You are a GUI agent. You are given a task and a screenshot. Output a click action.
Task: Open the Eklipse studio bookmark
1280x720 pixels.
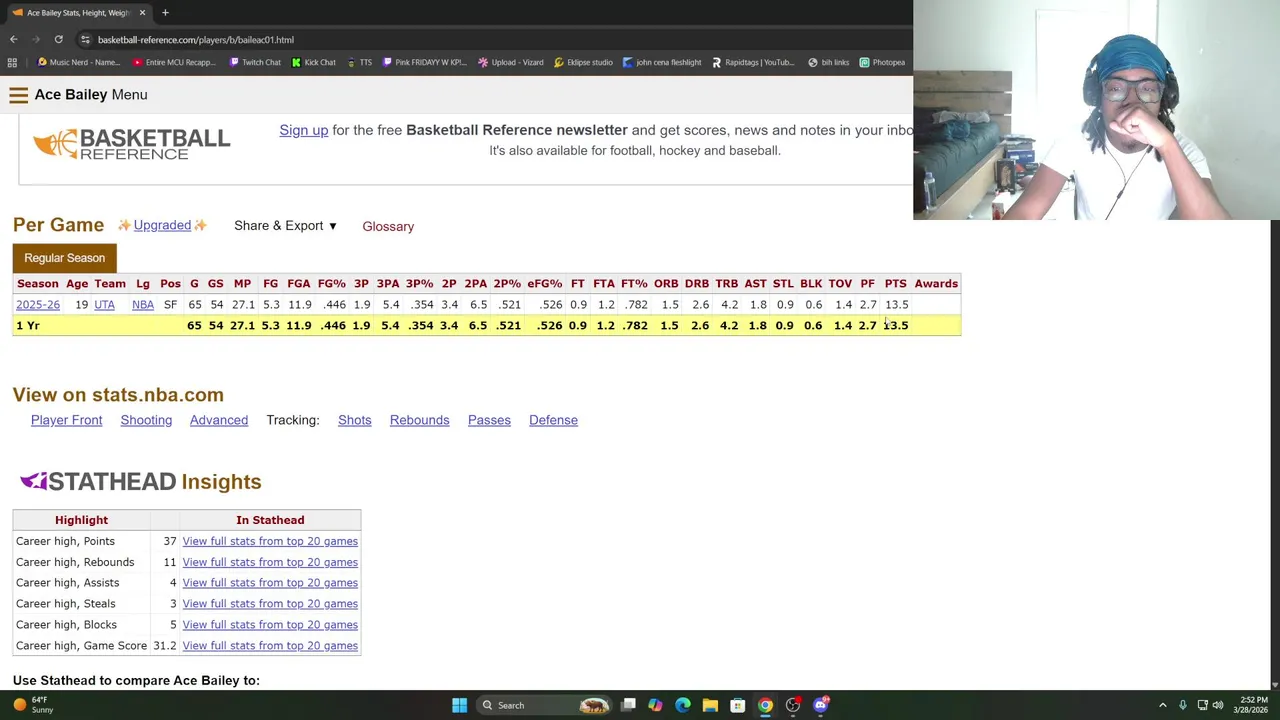point(583,62)
